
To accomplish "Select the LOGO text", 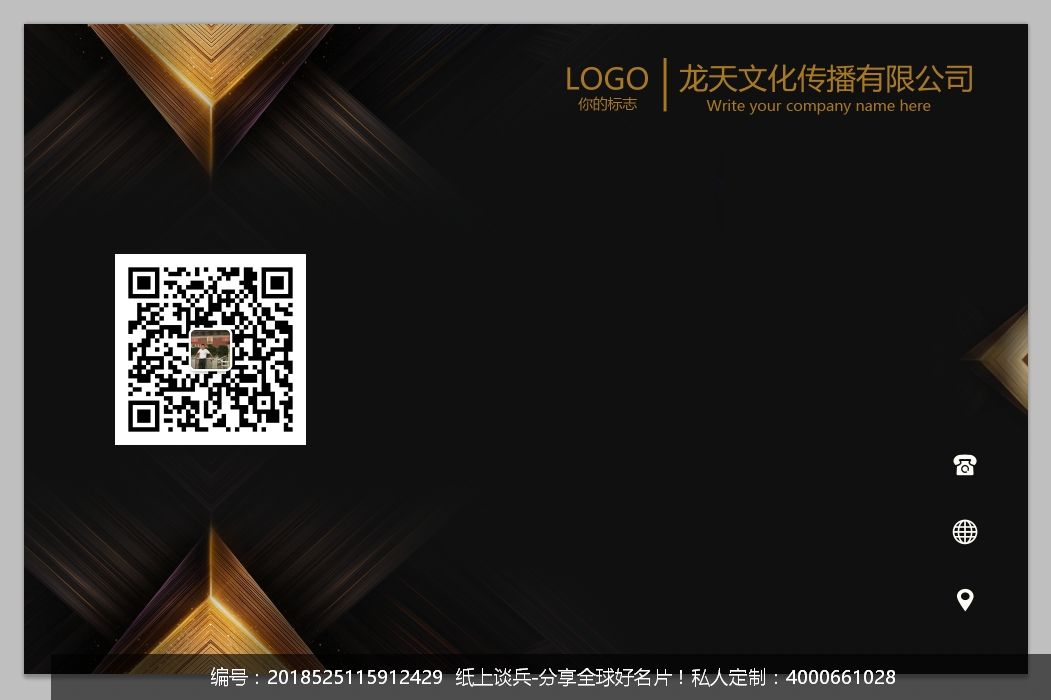I will [x=607, y=79].
